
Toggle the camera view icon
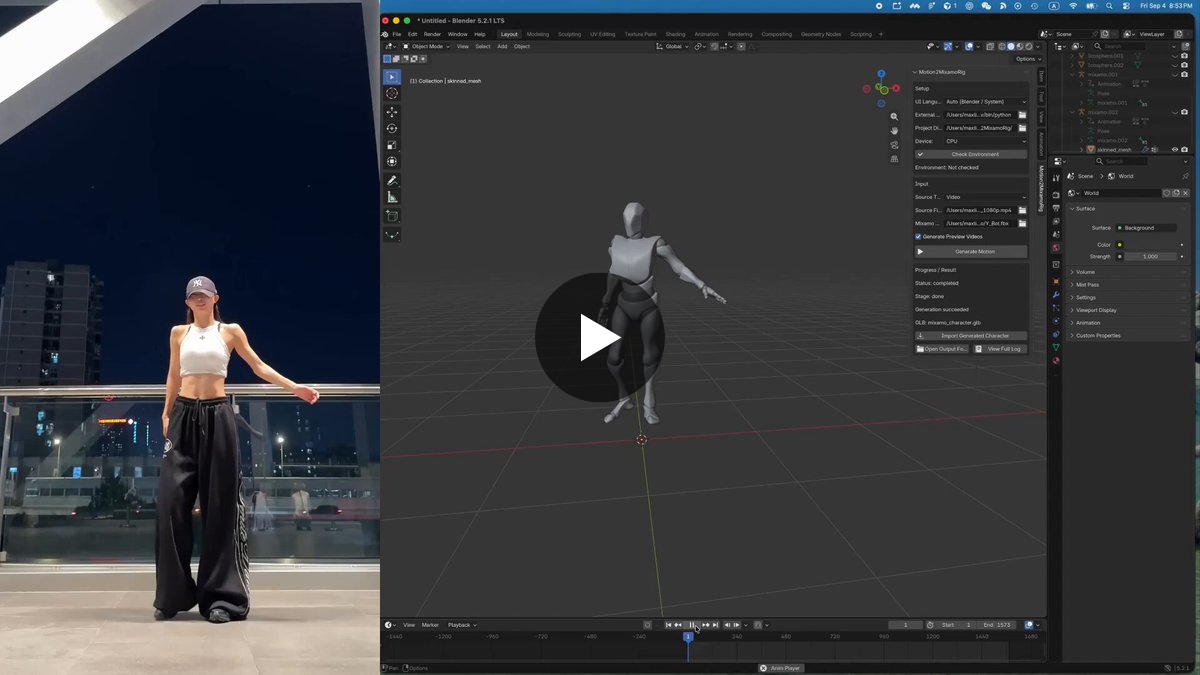(894, 145)
